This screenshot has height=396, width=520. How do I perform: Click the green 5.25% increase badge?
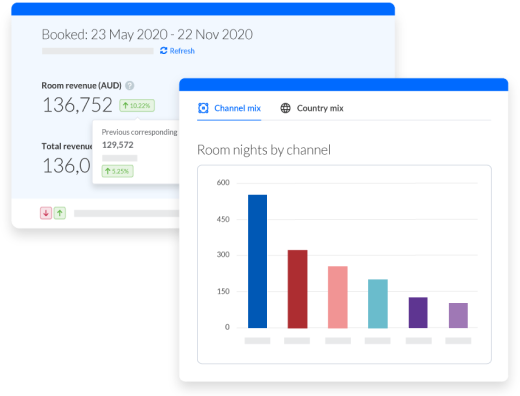click(x=118, y=171)
